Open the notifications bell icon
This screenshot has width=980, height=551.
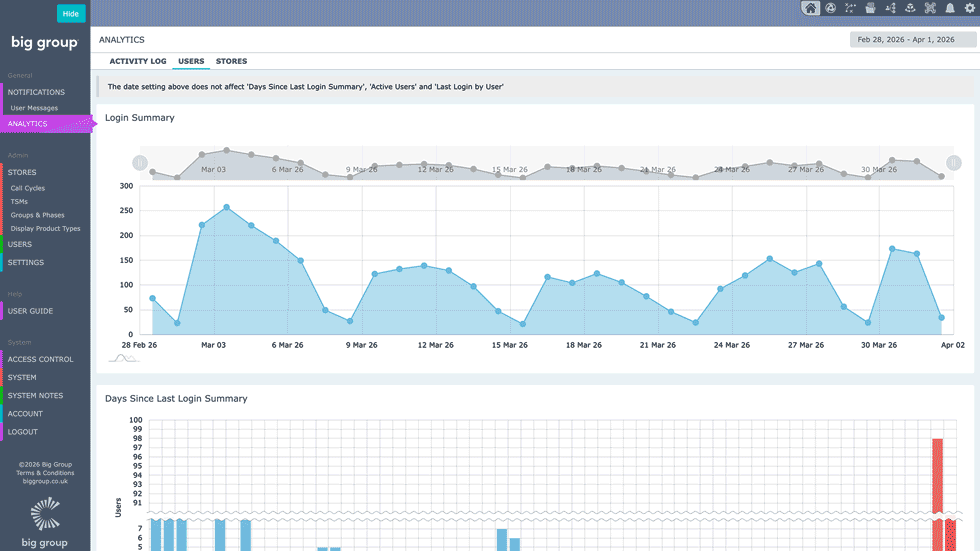950,8
